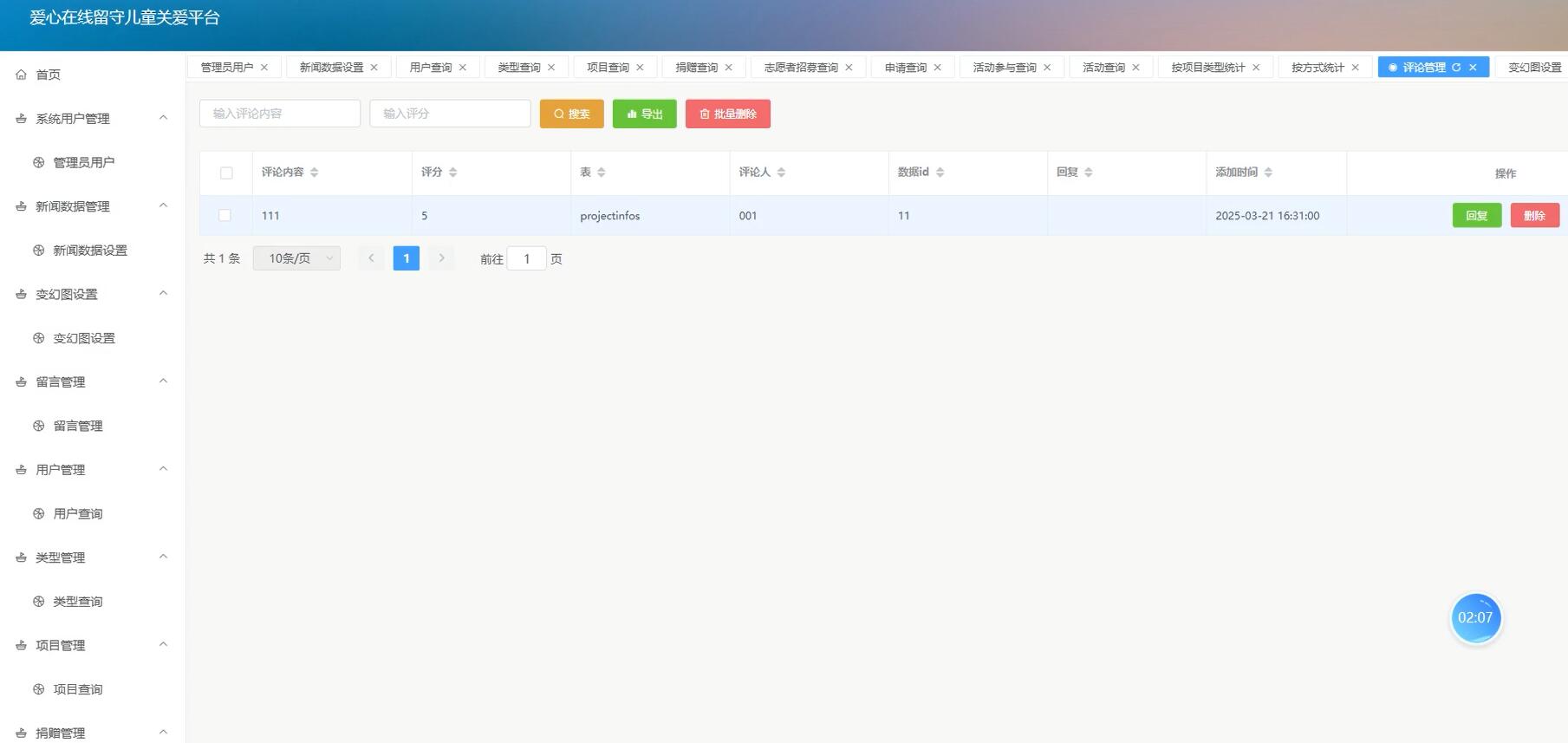Screen dimensions: 1568x743
Task: Close the 用户查询 tab
Action: pos(463,68)
